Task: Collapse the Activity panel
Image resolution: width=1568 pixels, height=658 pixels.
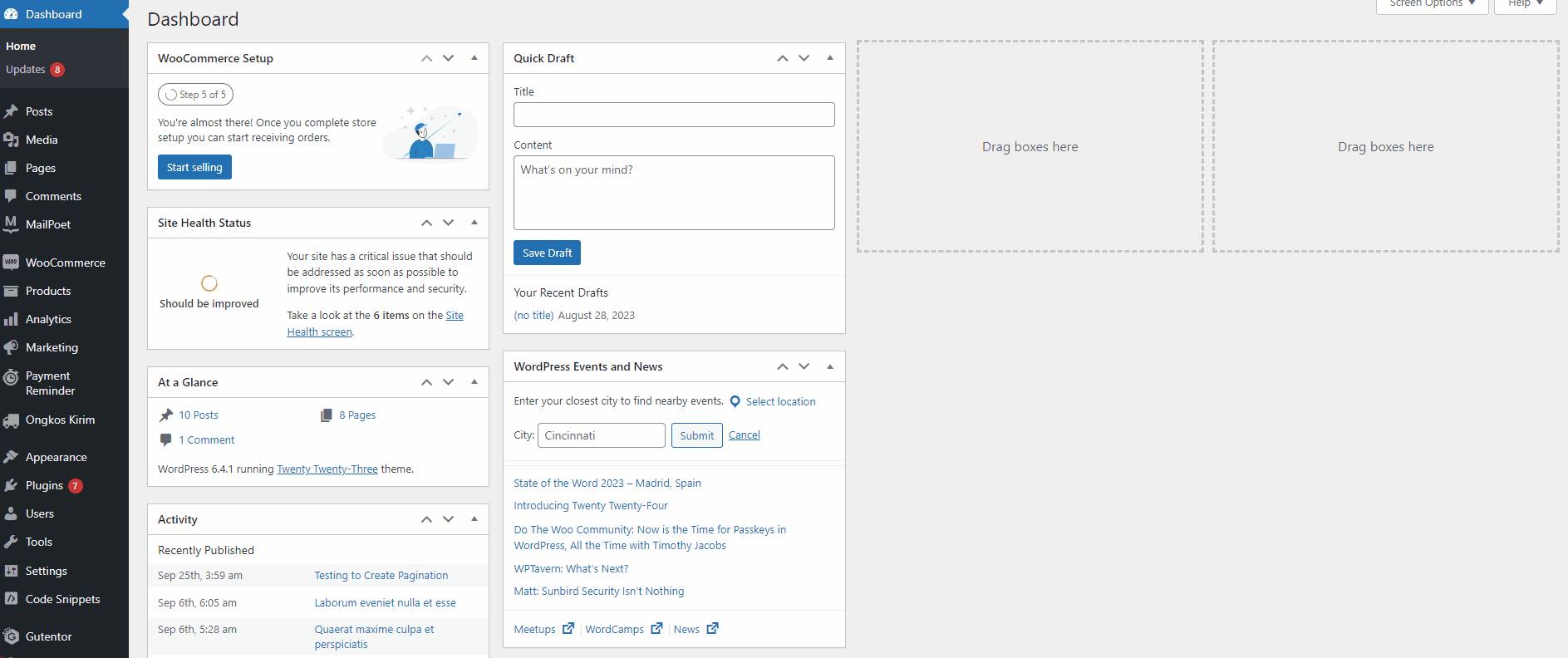Action: point(474,519)
